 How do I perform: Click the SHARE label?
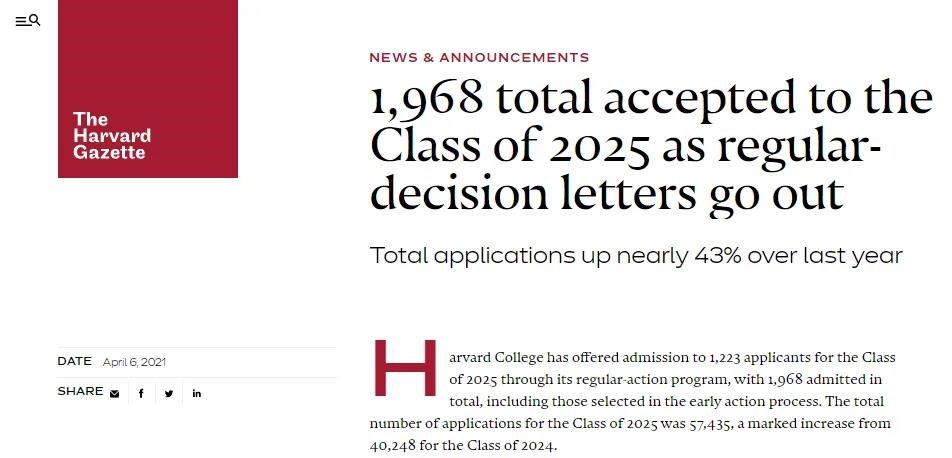click(x=80, y=392)
